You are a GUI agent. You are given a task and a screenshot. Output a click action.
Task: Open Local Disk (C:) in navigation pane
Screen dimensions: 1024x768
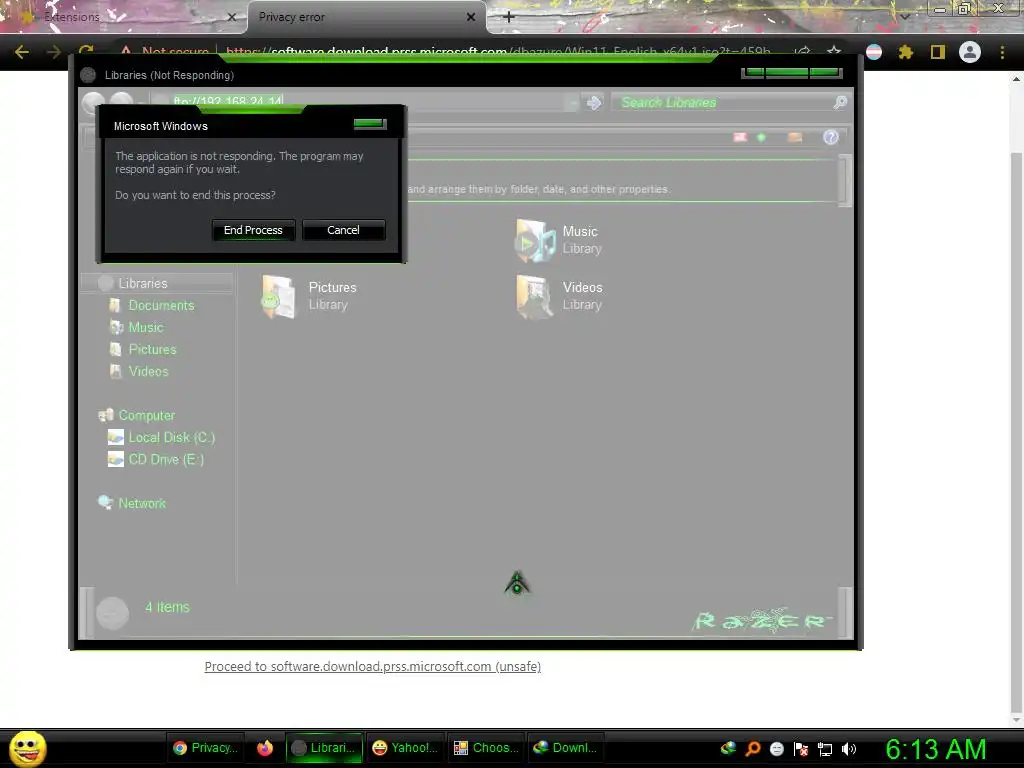(x=171, y=438)
